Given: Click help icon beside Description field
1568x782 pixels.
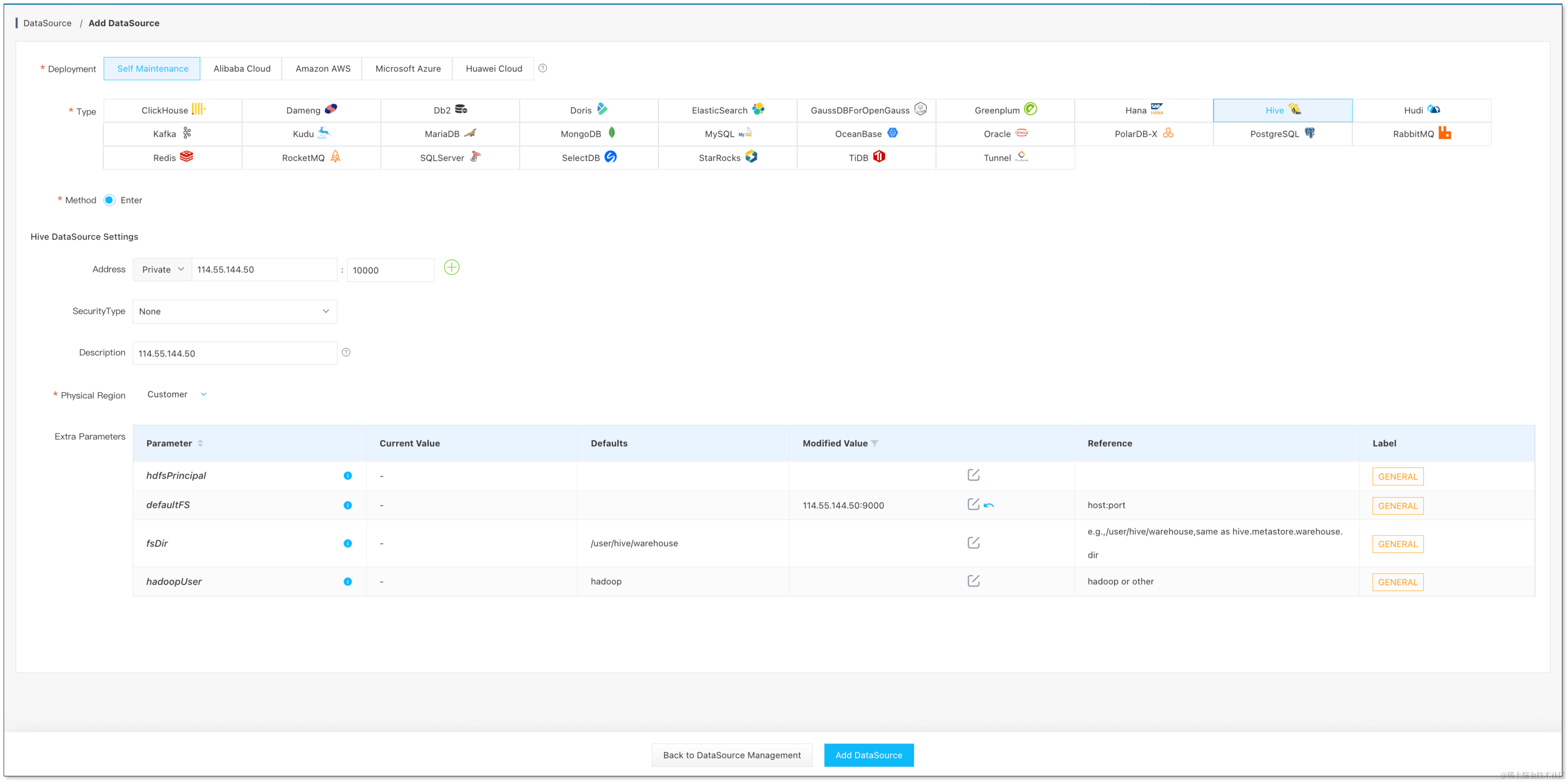Looking at the screenshot, I should point(346,352).
